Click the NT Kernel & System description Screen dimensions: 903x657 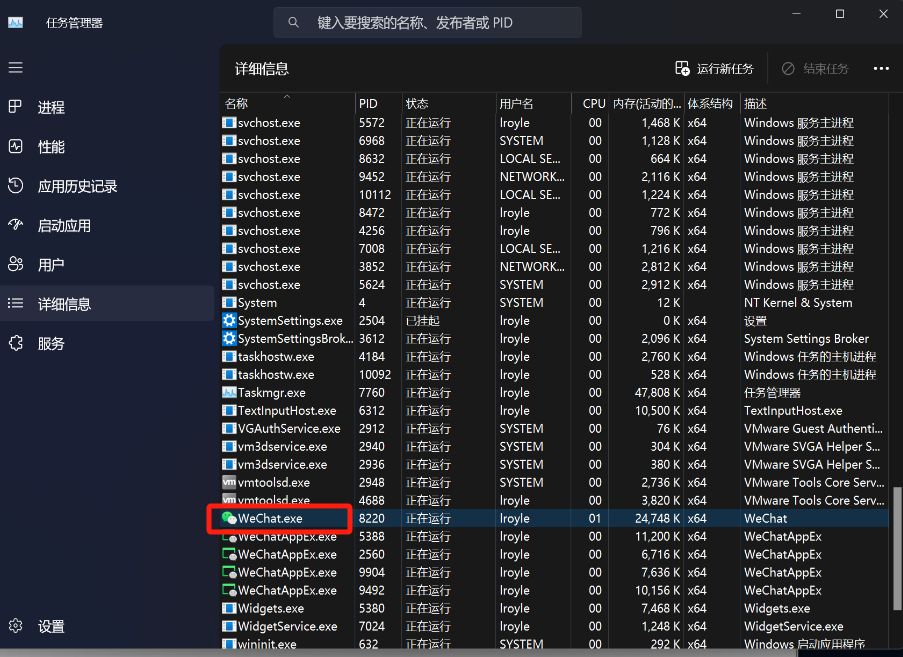click(798, 303)
